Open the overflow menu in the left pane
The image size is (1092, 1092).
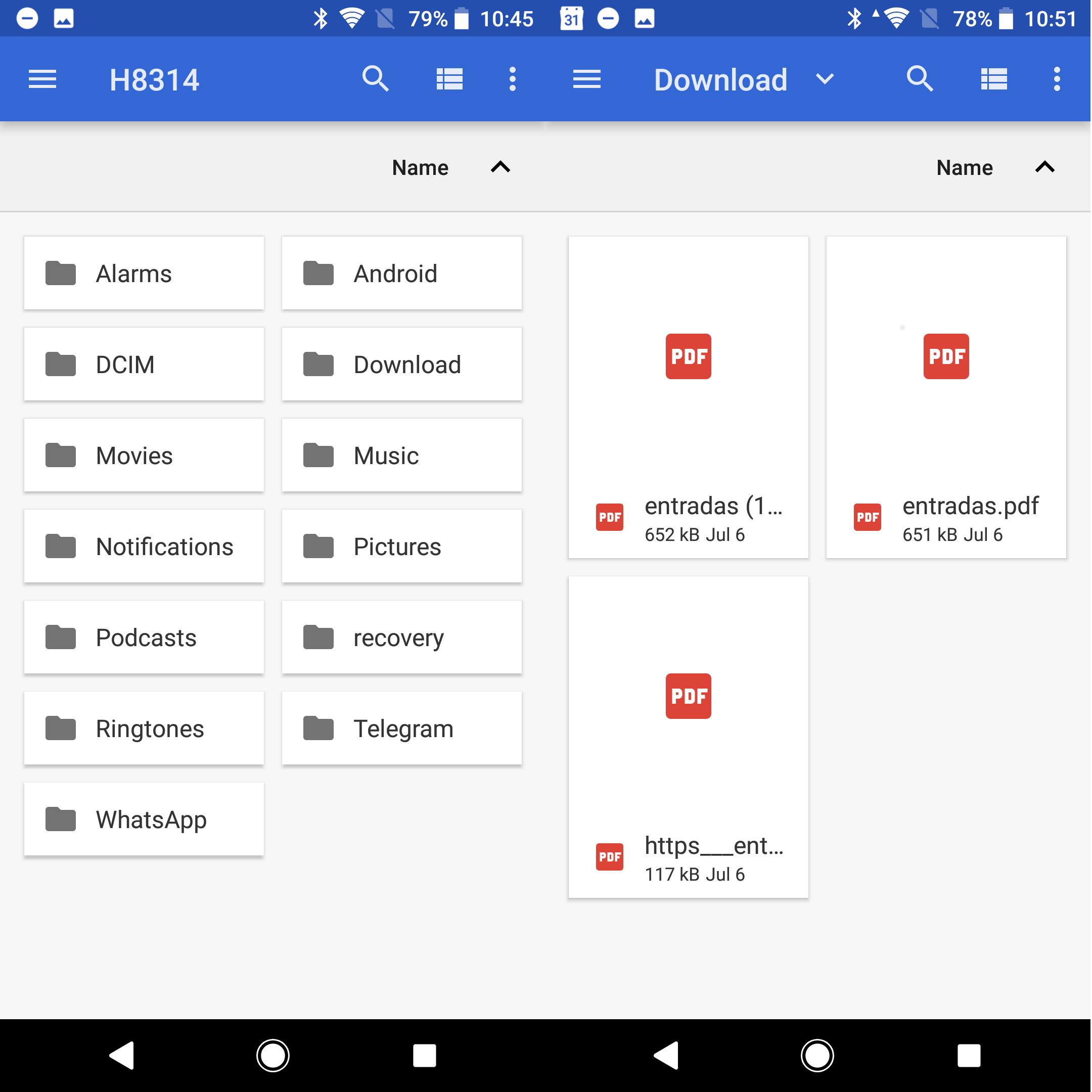(512, 78)
